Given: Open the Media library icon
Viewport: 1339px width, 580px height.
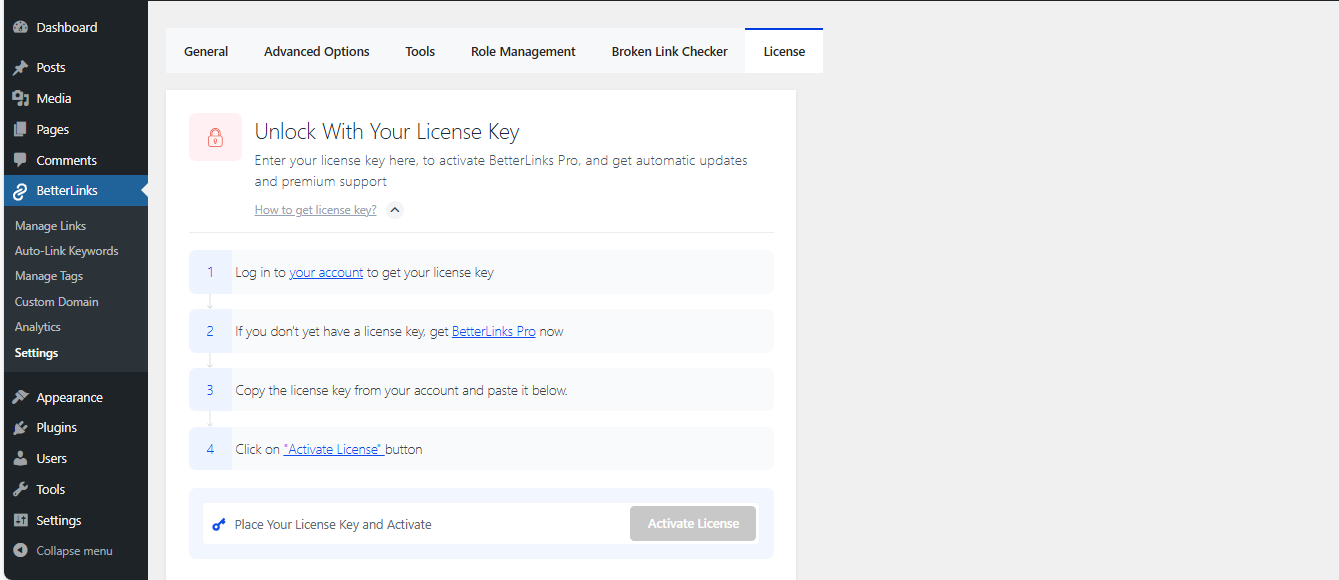Looking at the screenshot, I should [22, 98].
